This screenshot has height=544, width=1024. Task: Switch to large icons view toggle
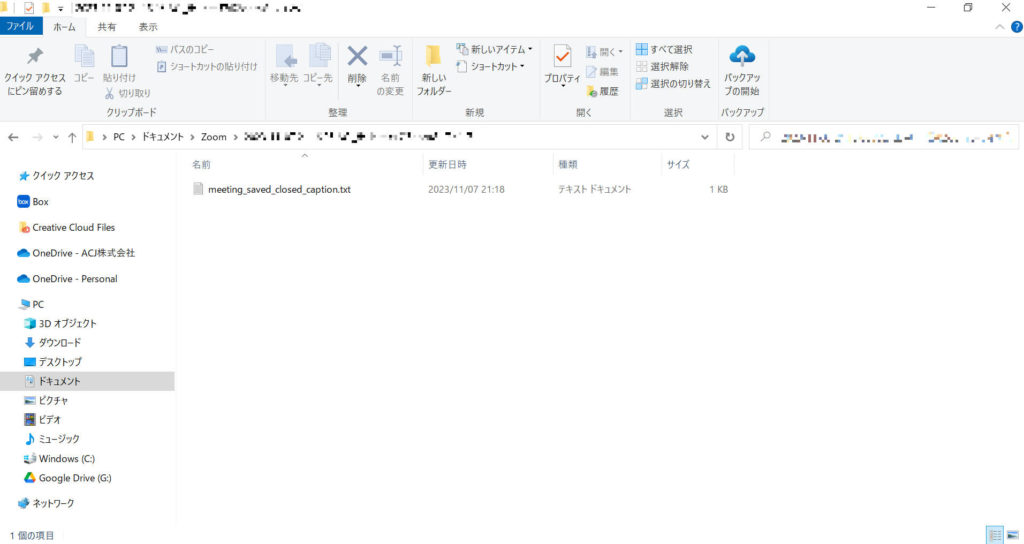[x=1011, y=535]
